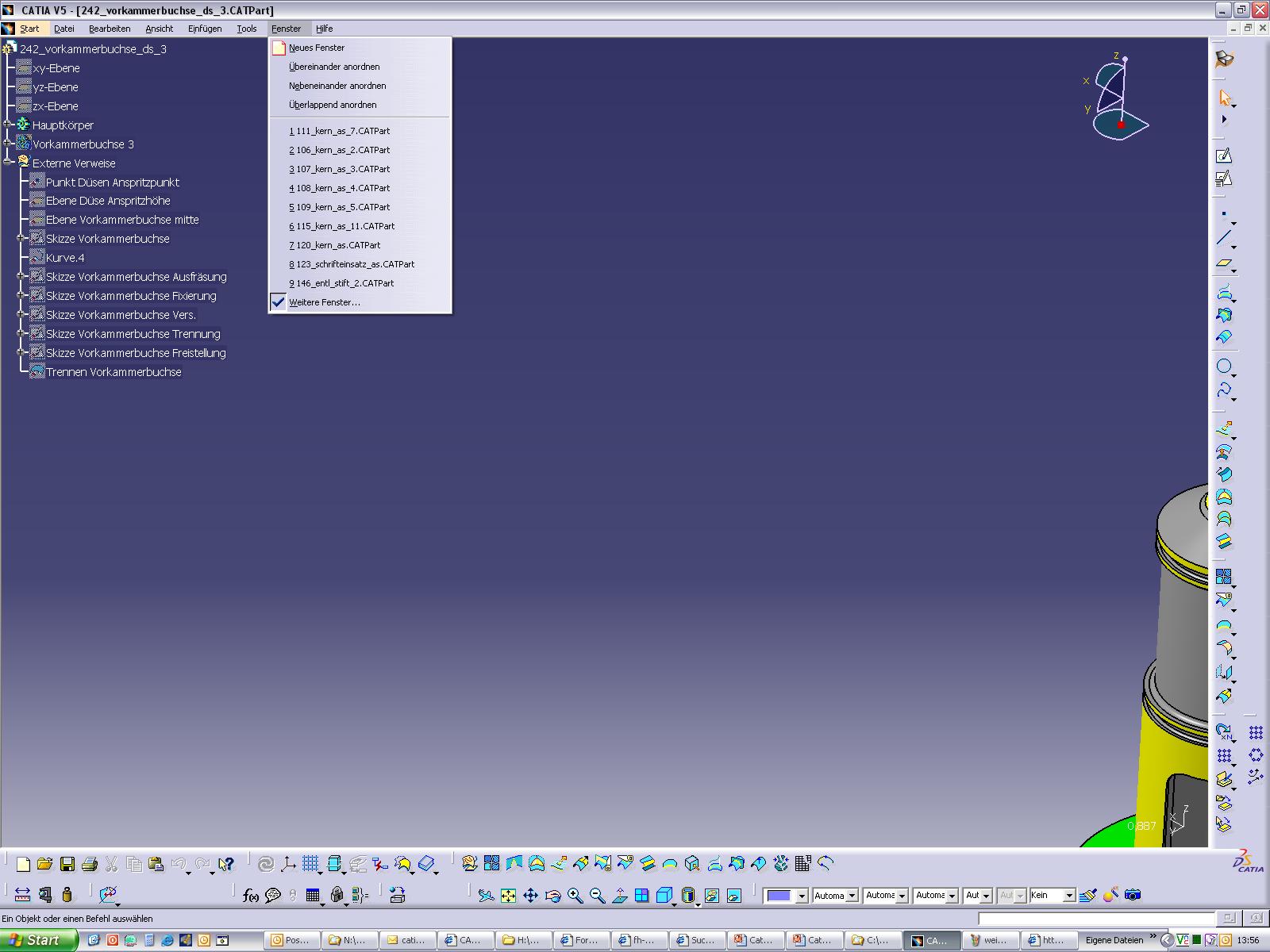Screen dimensions: 1270x952
Task: Click the workbench icon atop right toolbar
Action: point(1225,59)
